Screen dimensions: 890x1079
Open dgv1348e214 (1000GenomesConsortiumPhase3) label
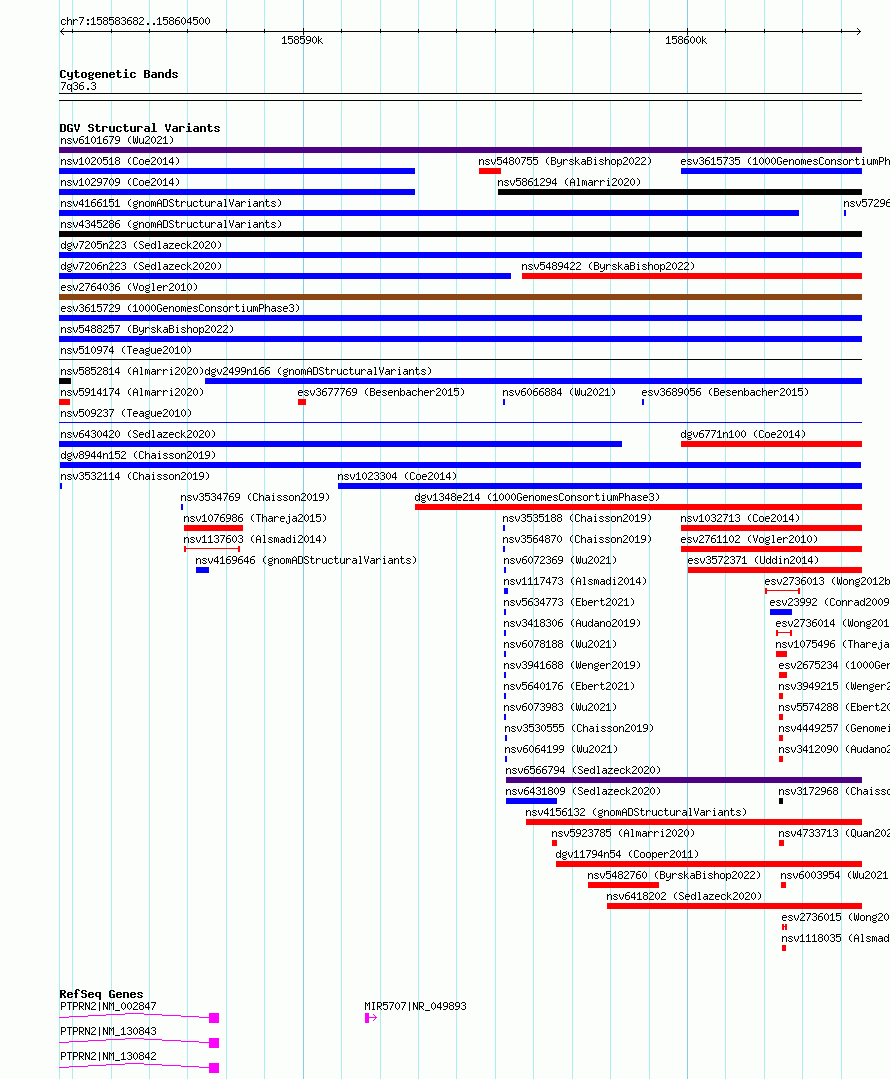coord(537,497)
